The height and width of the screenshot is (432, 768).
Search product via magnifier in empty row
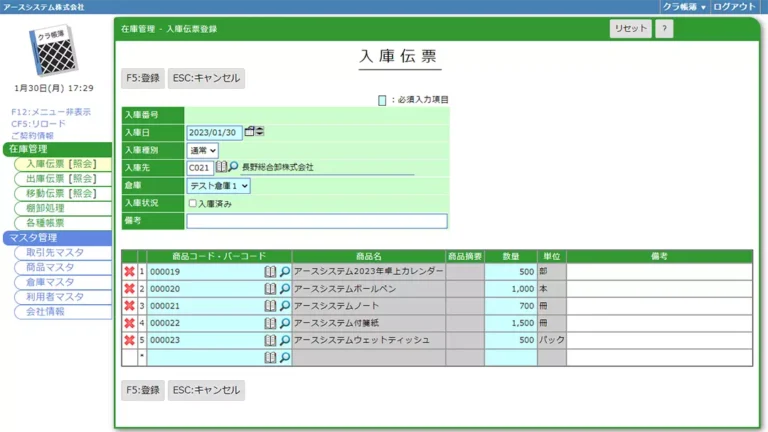[x=285, y=358]
